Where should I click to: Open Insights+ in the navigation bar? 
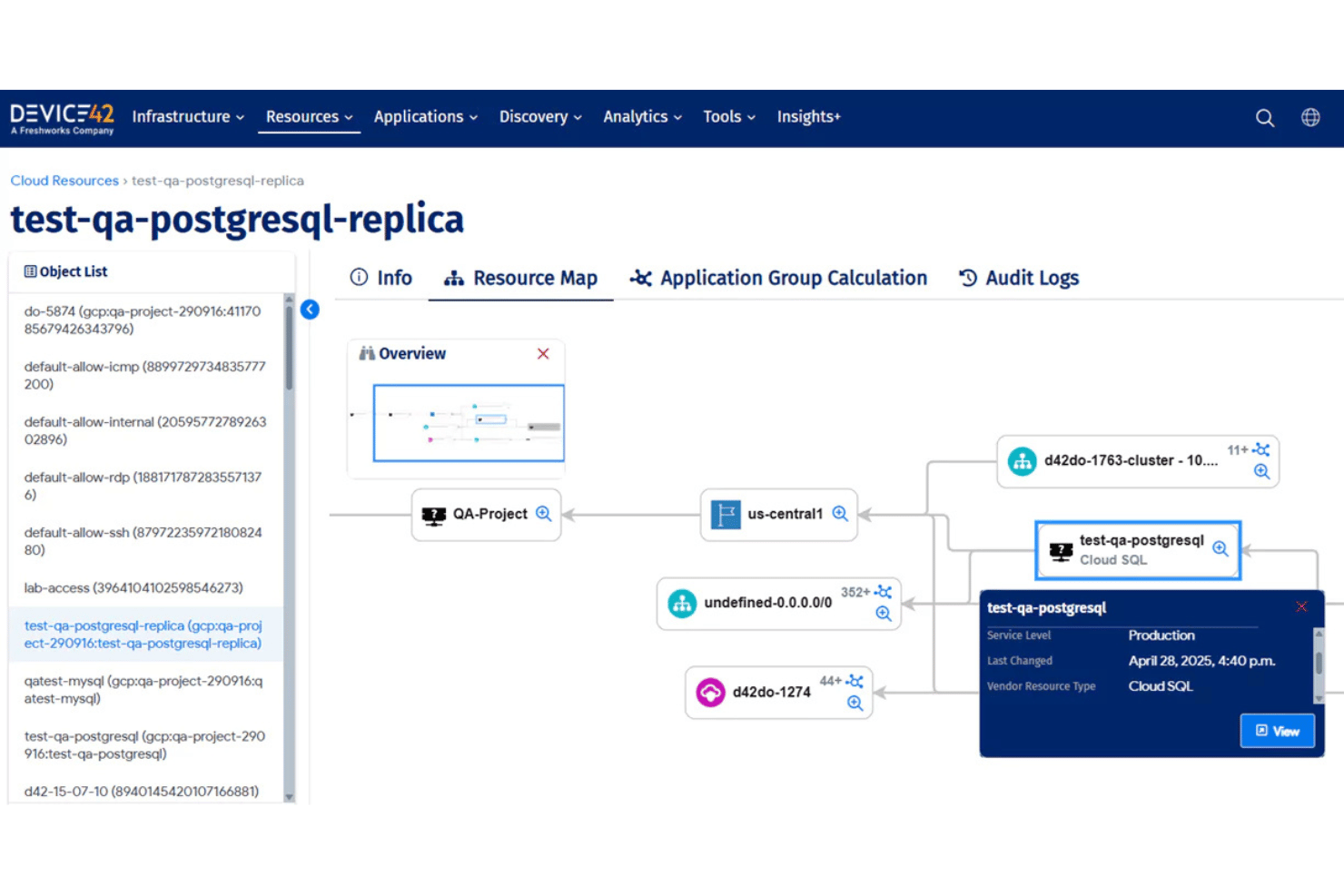click(x=808, y=117)
